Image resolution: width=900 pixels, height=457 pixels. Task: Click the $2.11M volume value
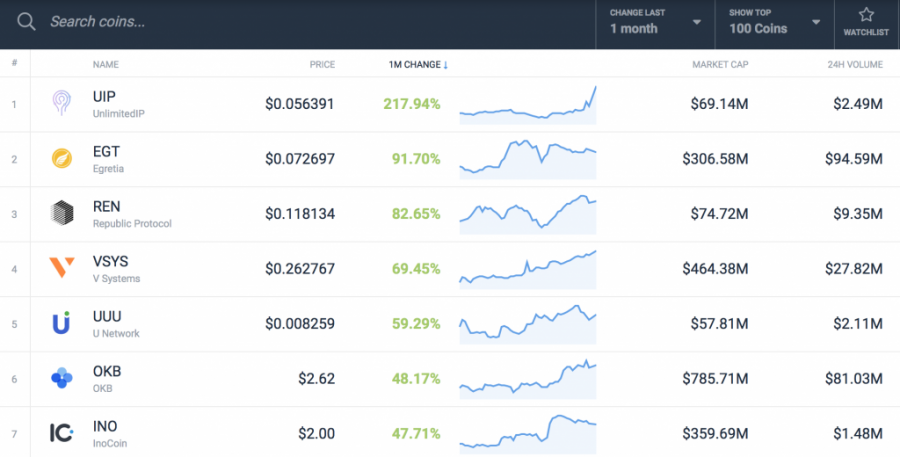[858, 324]
